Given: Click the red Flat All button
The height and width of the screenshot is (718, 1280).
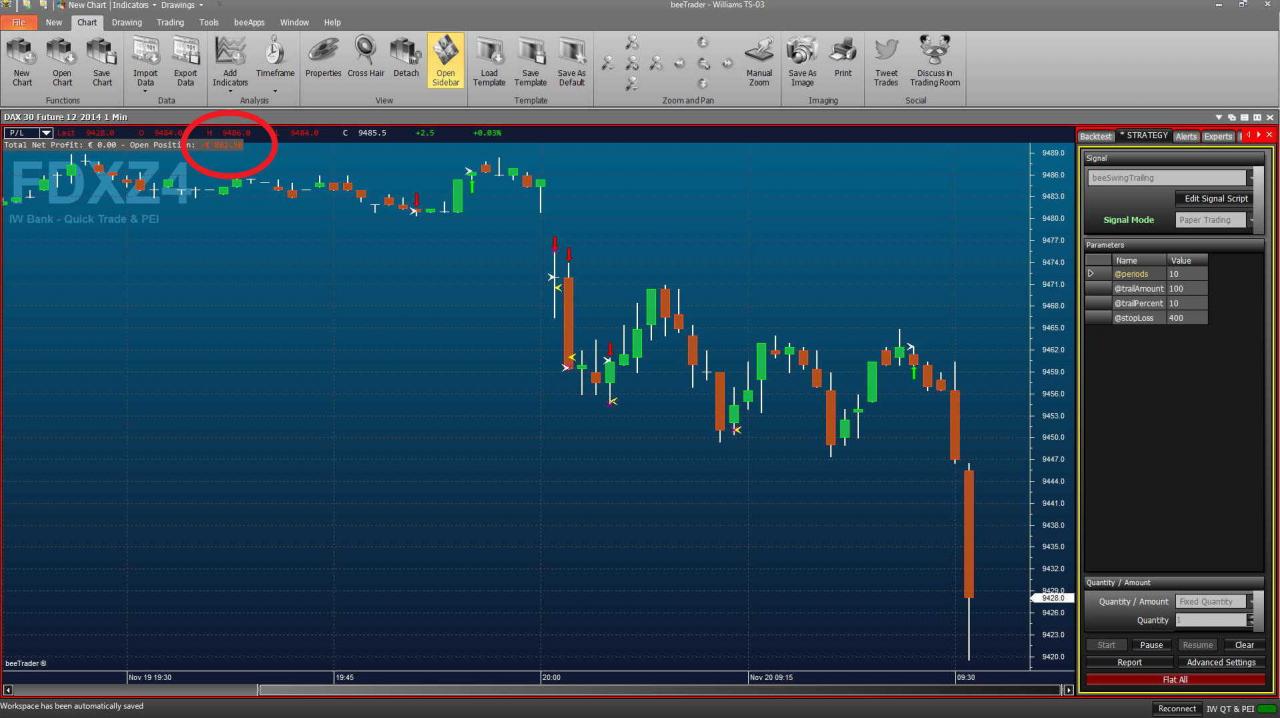Looking at the screenshot, I should pos(1175,680).
